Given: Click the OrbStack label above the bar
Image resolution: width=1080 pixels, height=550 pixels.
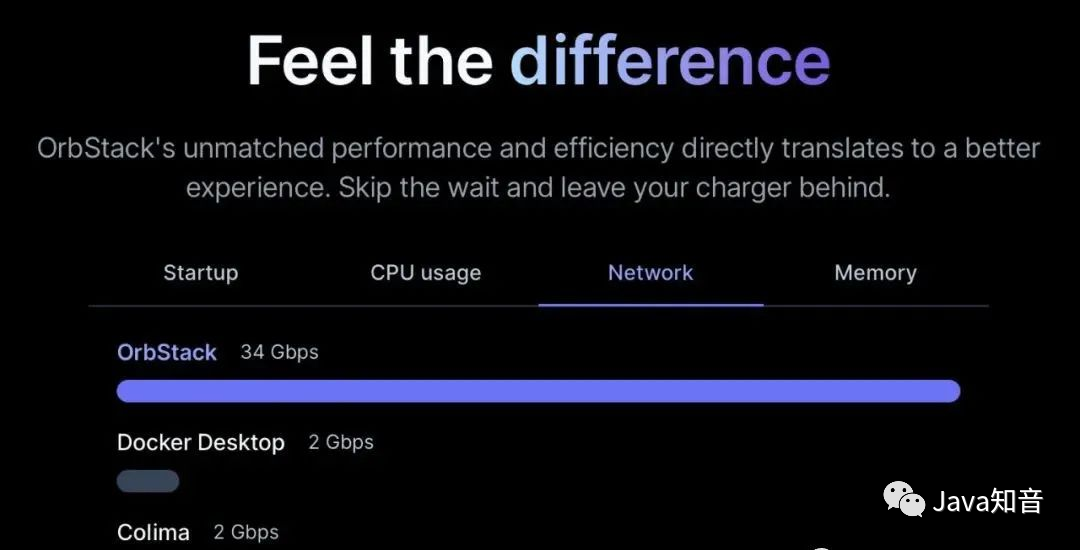Looking at the screenshot, I should [x=167, y=352].
